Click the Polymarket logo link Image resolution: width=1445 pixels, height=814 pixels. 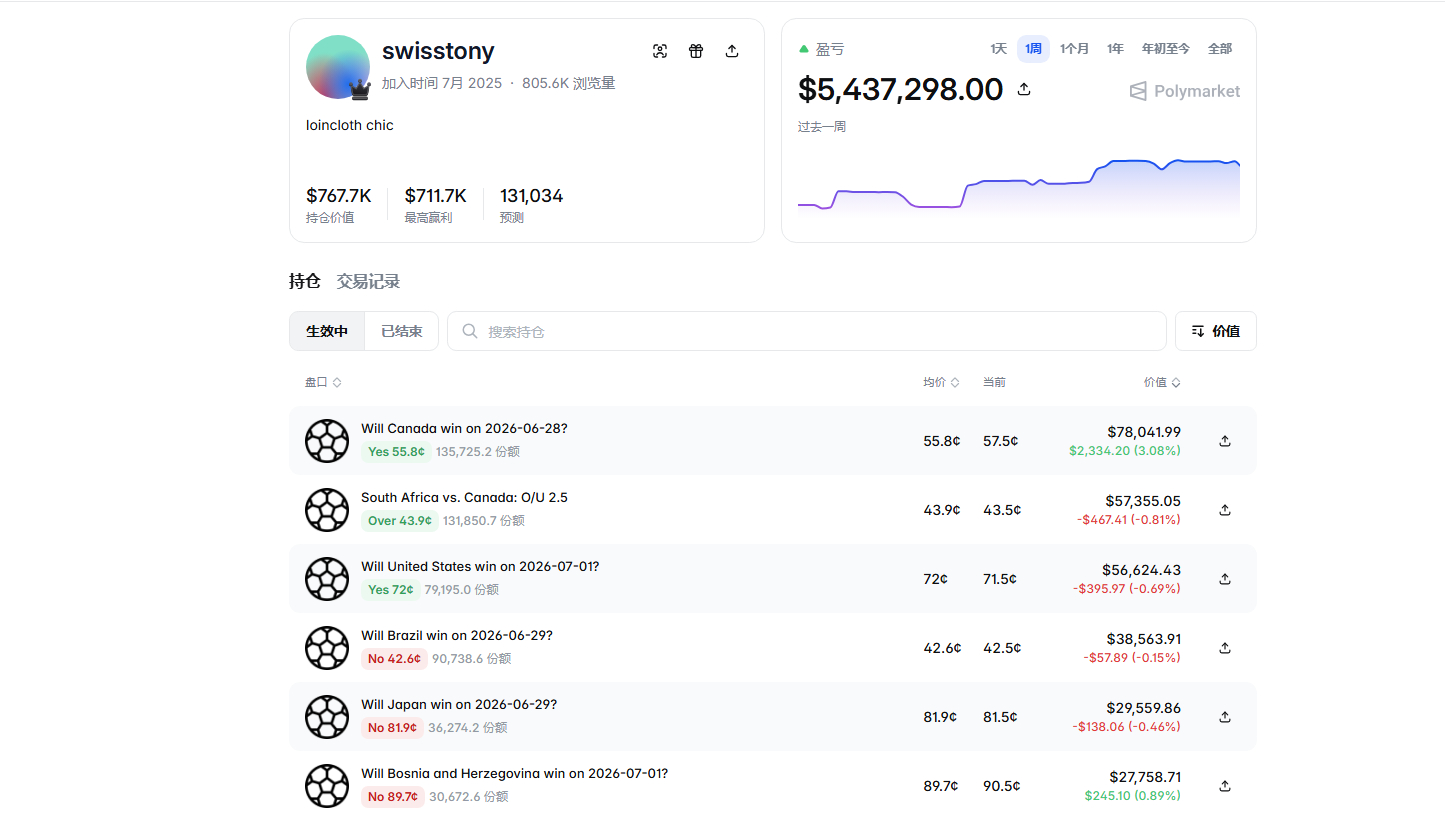click(x=1184, y=91)
